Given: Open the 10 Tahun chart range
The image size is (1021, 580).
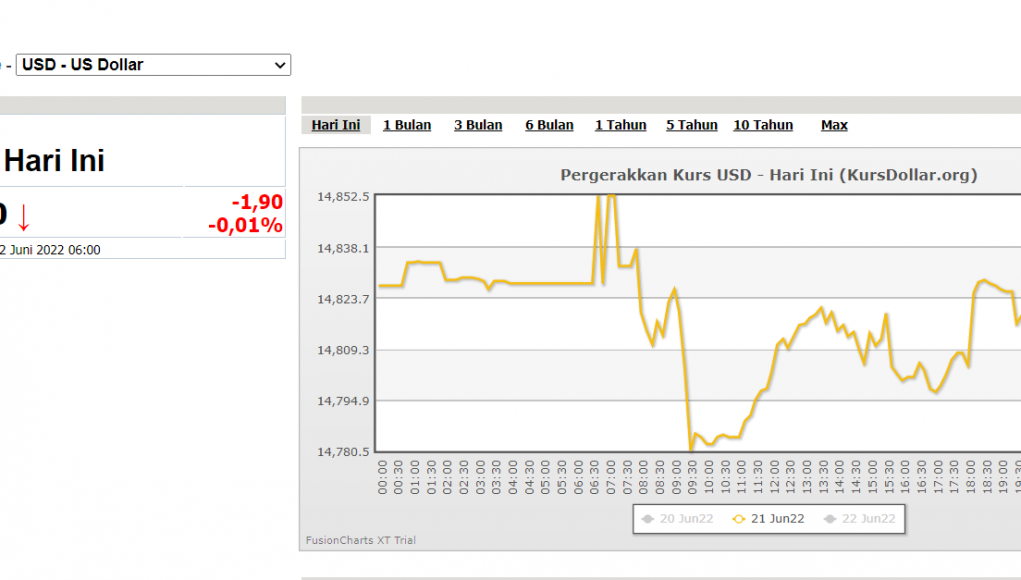Looking at the screenshot, I should 763,125.
